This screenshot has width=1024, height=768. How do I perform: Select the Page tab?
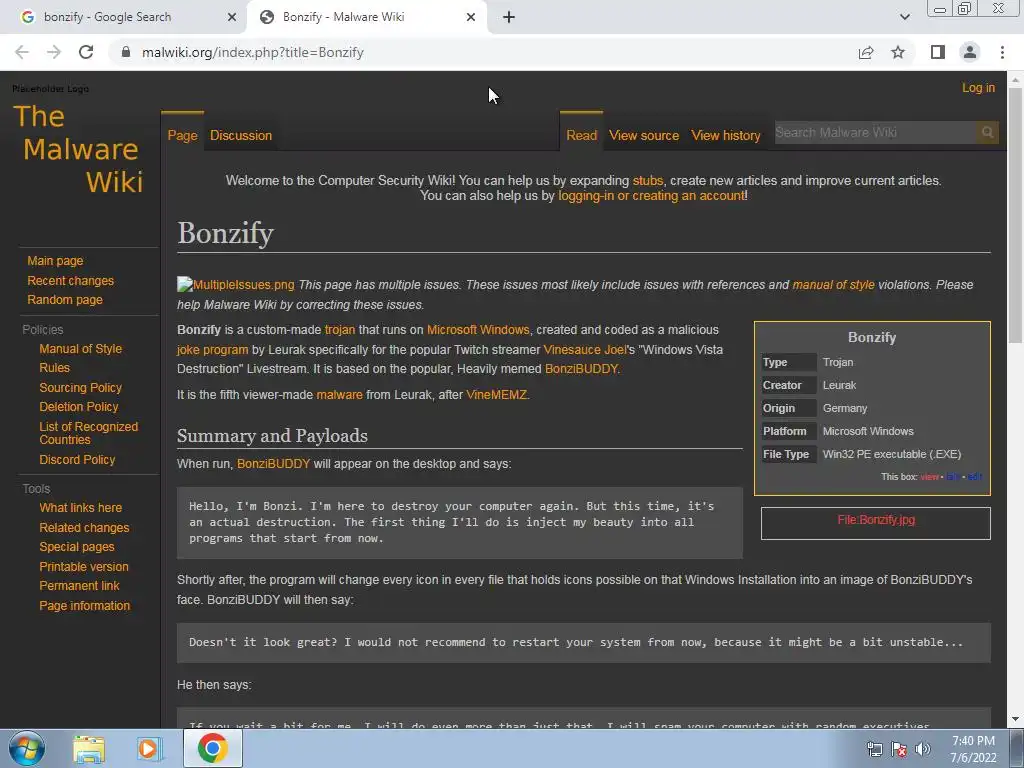click(x=182, y=135)
